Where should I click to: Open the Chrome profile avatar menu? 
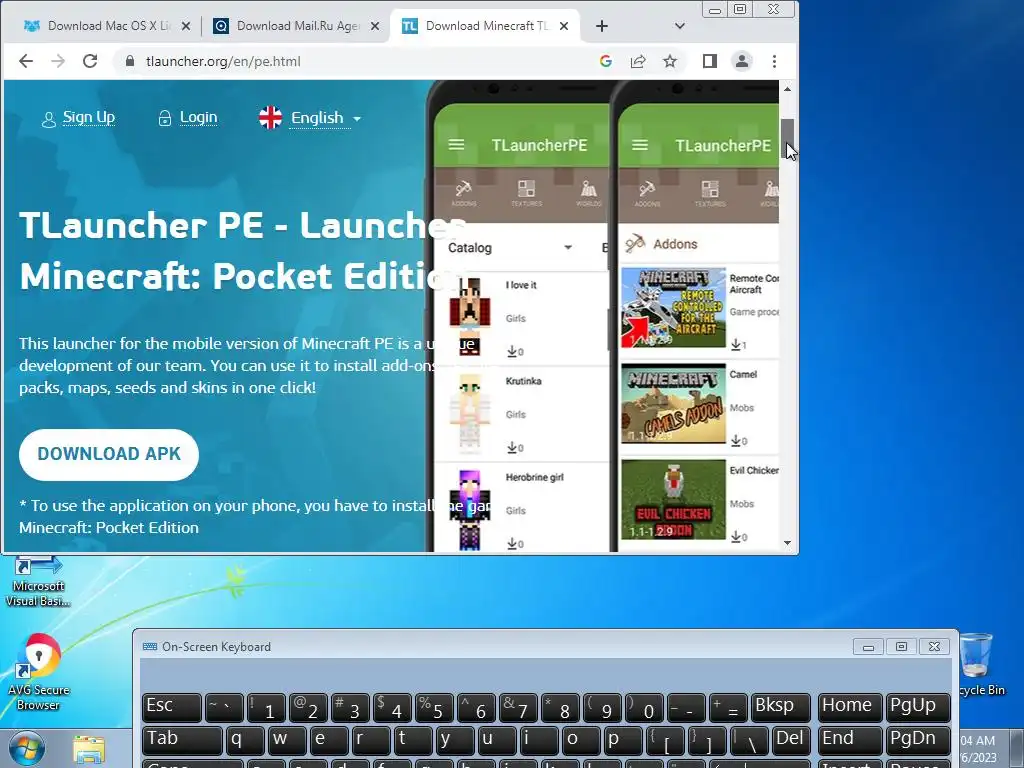click(x=742, y=61)
